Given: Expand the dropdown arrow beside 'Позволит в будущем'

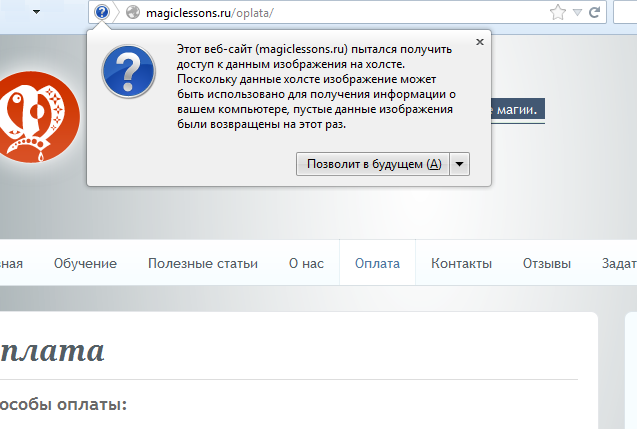Looking at the screenshot, I should (x=459, y=164).
